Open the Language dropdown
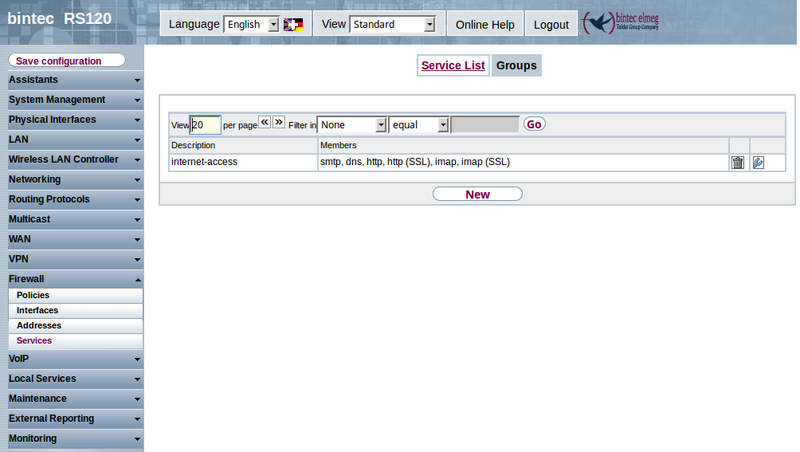Viewport: 800px width, 452px height. [252, 24]
